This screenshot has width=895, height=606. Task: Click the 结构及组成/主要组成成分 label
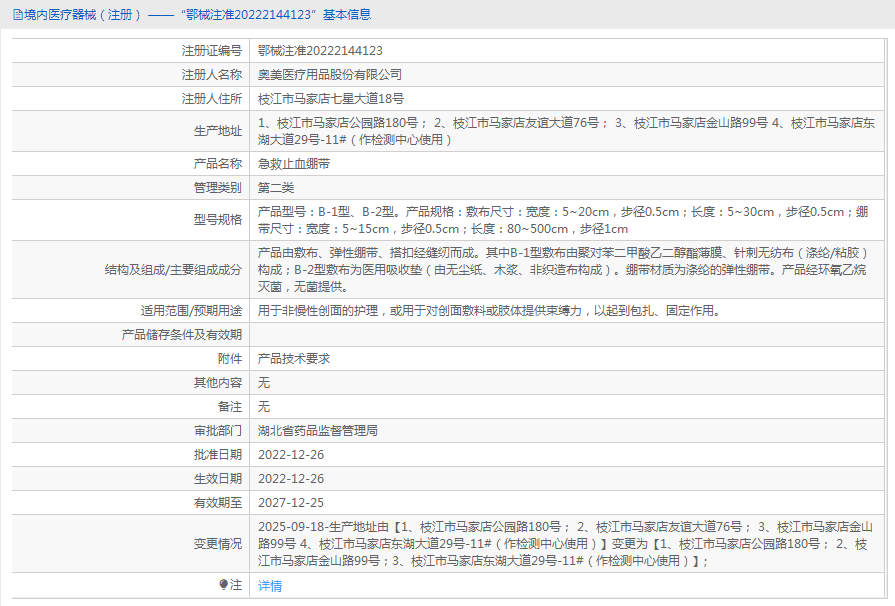tap(173, 270)
